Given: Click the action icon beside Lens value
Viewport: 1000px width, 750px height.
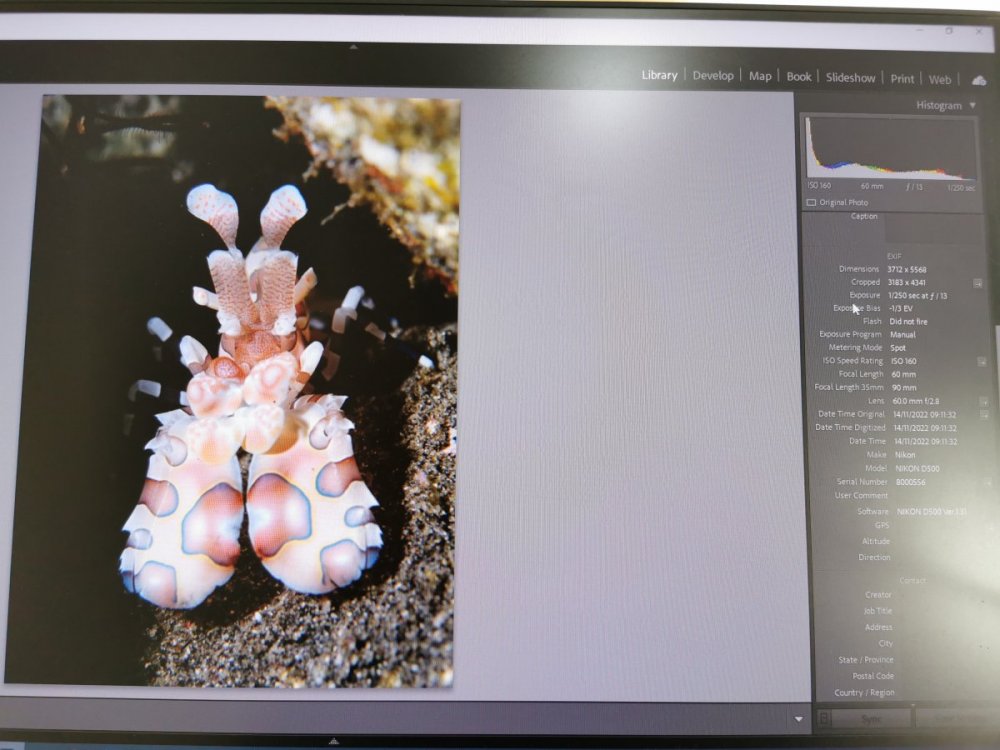Looking at the screenshot, I should 983,401.
